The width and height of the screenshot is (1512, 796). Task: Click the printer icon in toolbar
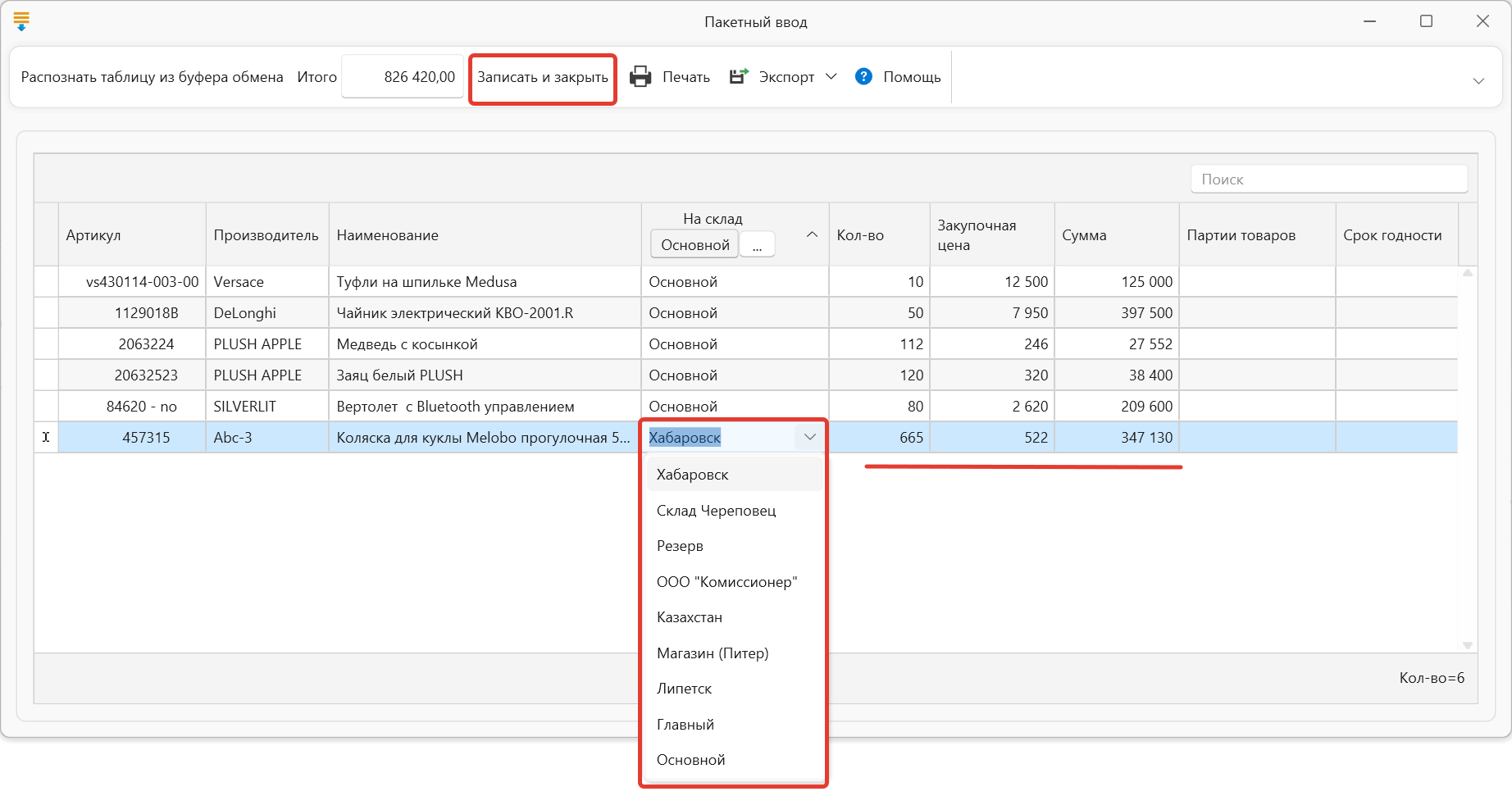640,76
